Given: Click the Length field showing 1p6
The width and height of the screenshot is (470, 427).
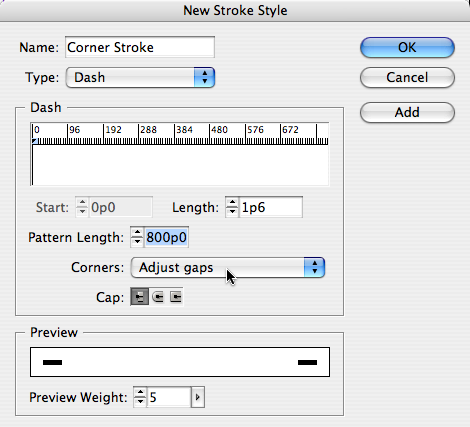Looking at the screenshot, I should (x=271, y=207).
